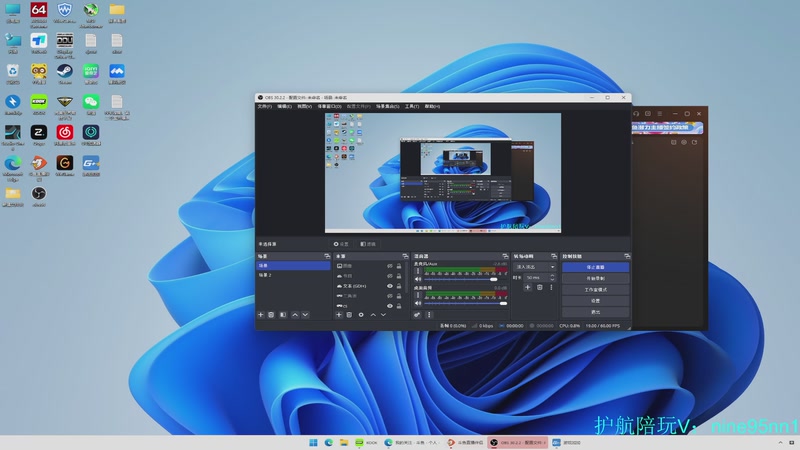
Task: Open the AIDA64 desktop icon
Action: pos(39,13)
